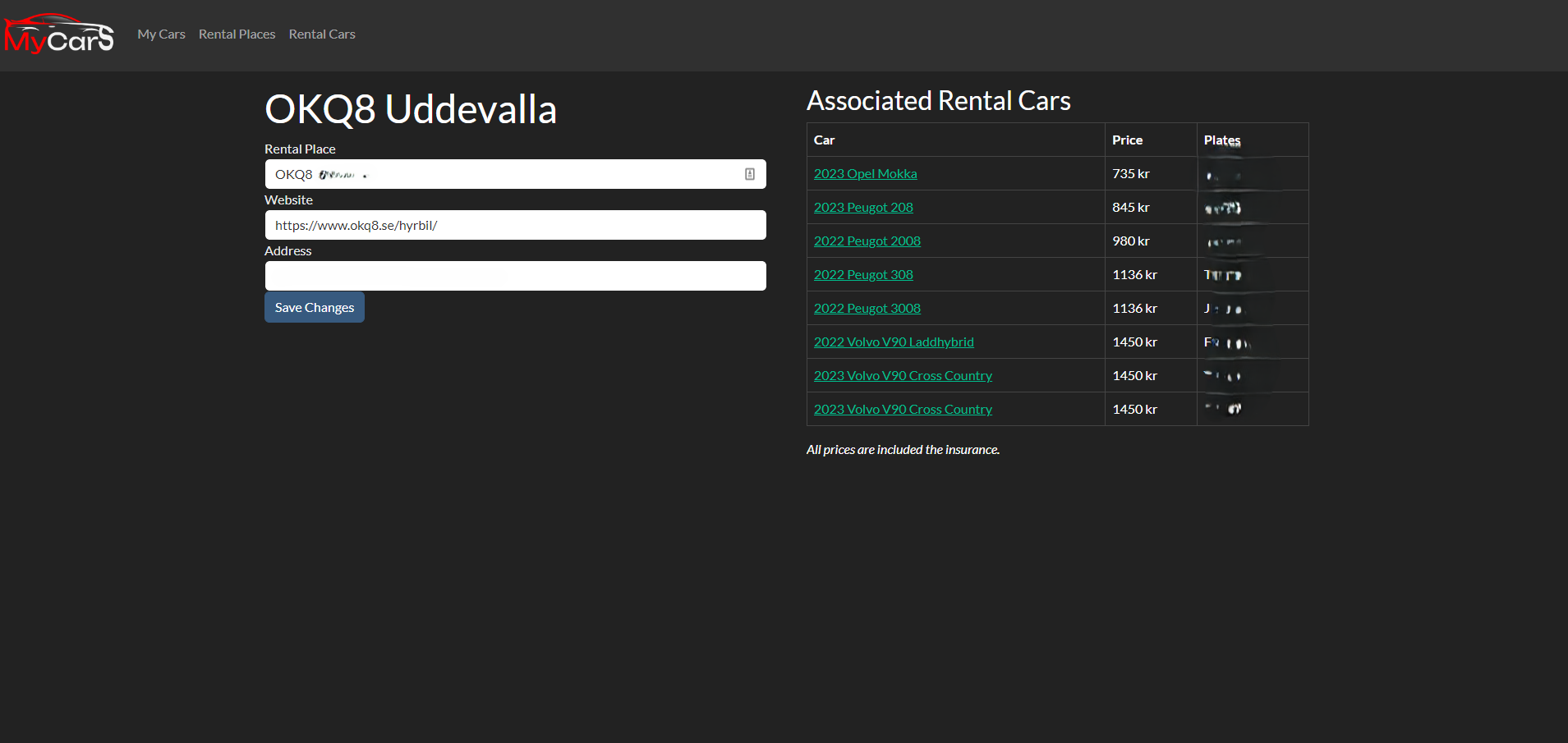1568x743 pixels.
Task: Click the Website label
Action: [x=288, y=200]
